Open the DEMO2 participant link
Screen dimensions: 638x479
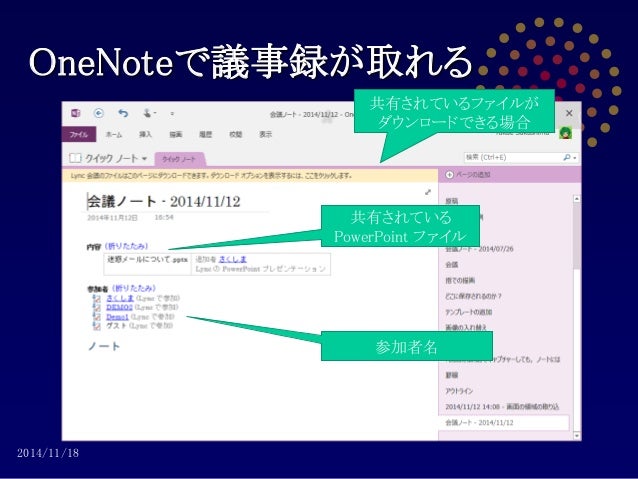(119, 307)
